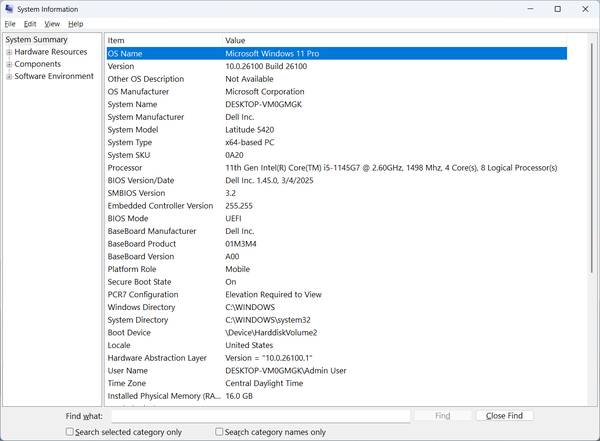Select Embedded Controller Version row
600x441 pixels.
pos(337,206)
